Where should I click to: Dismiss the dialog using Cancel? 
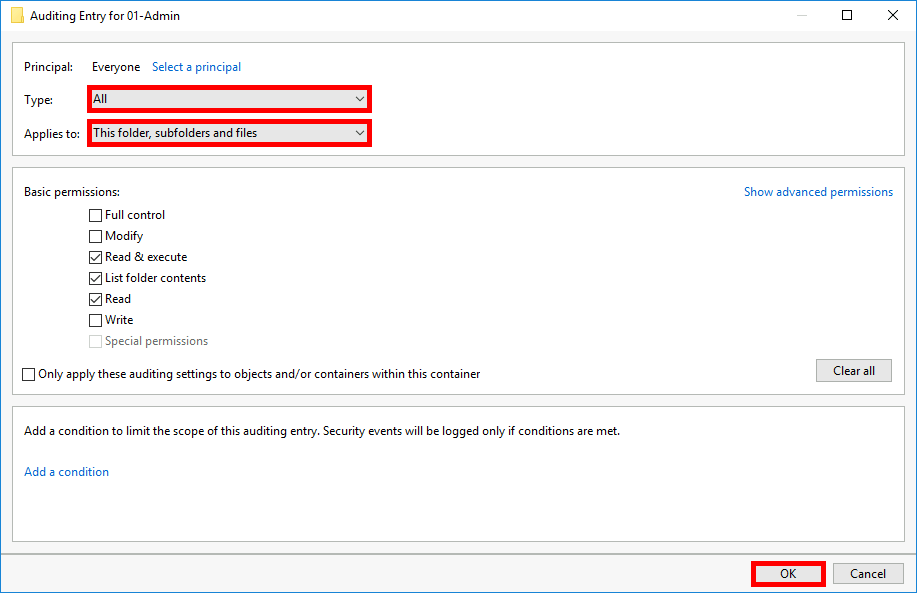tap(867, 573)
